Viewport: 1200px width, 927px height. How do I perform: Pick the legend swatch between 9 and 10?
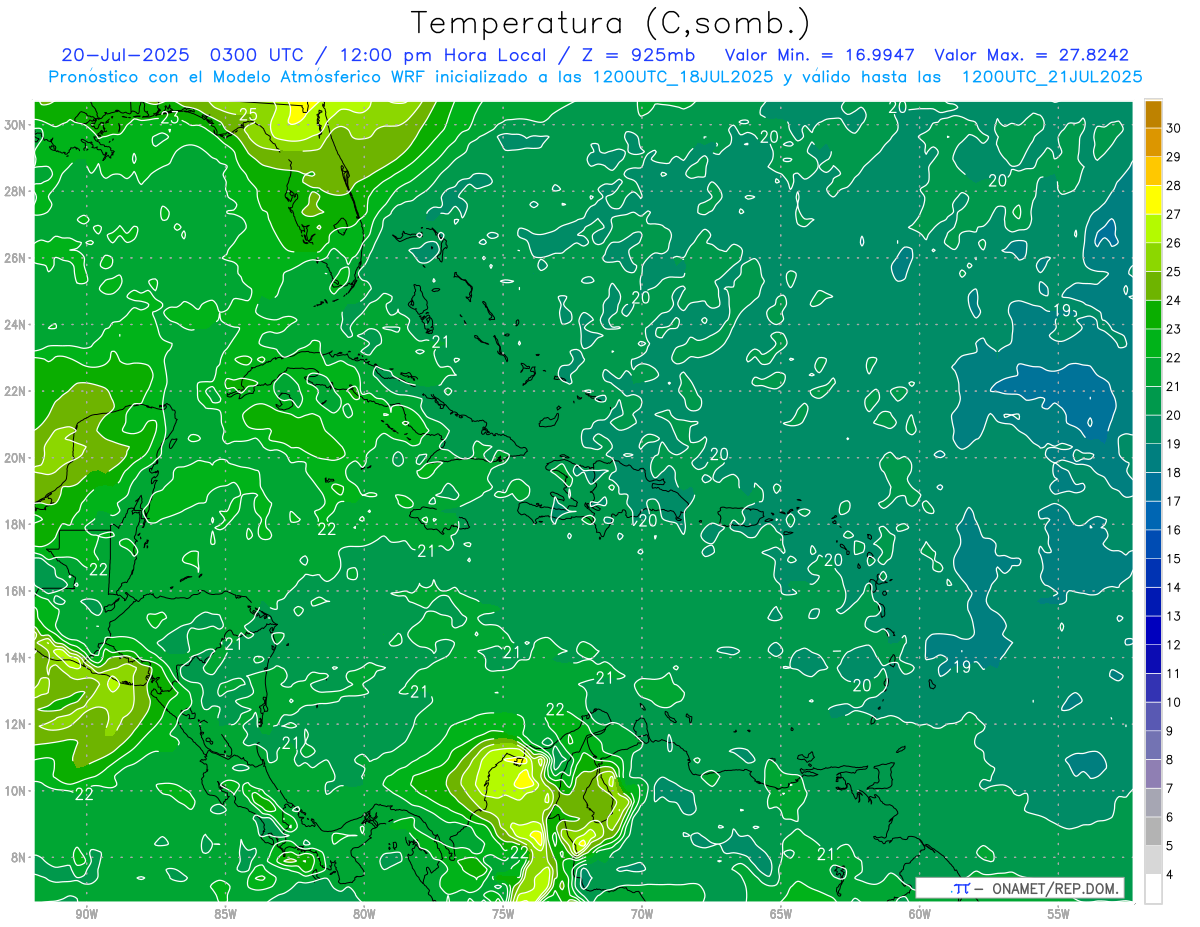click(1153, 716)
